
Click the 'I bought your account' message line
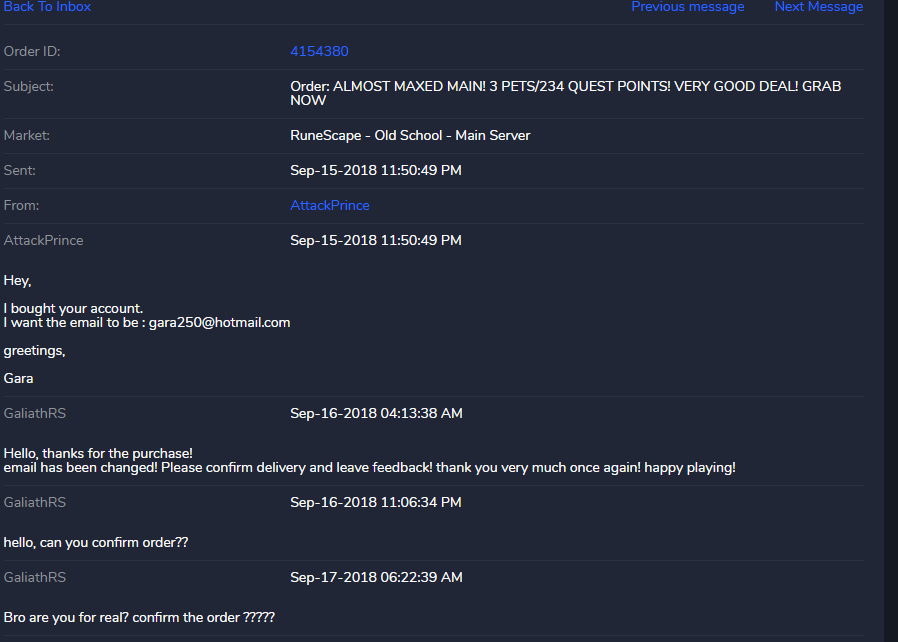pos(73,308)
